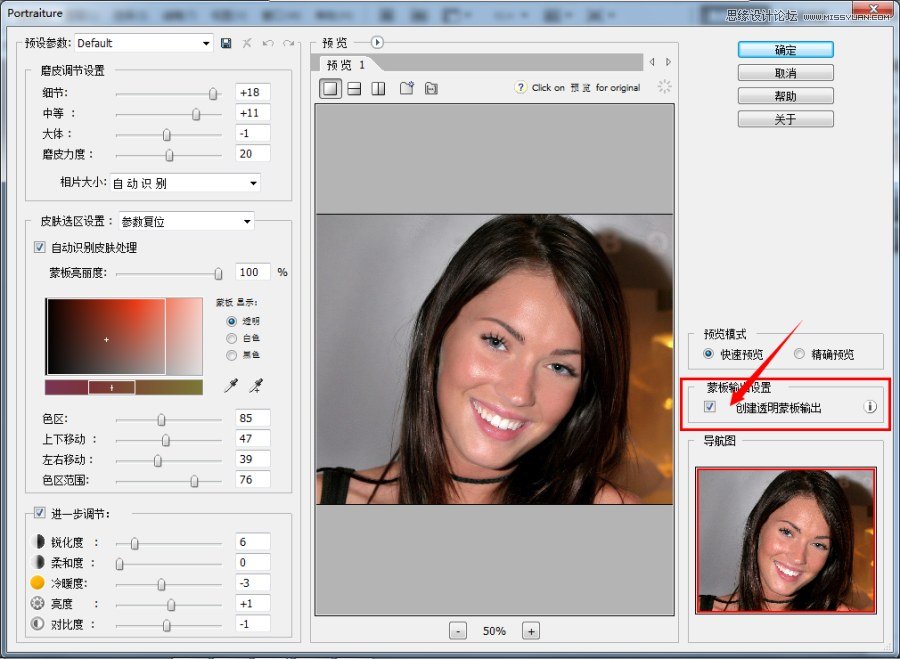The image size is (900, 659).
Task: Uncheck 创建透明蒙板输出 option
Action: click(x=709, y=407)
